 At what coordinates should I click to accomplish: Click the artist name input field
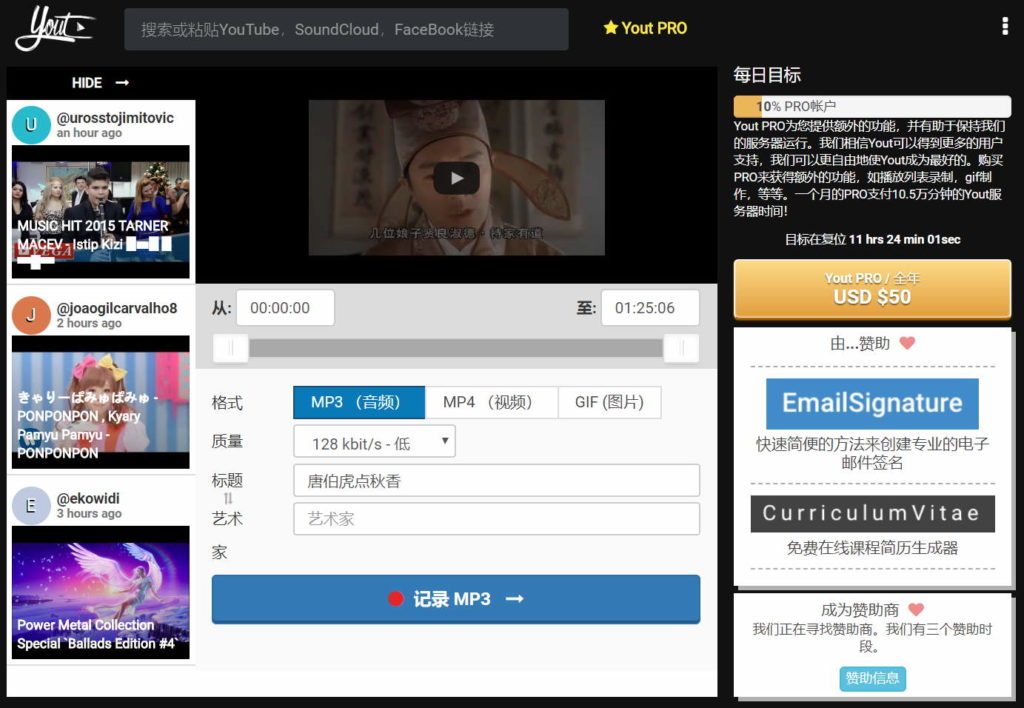tap(496, 519)
